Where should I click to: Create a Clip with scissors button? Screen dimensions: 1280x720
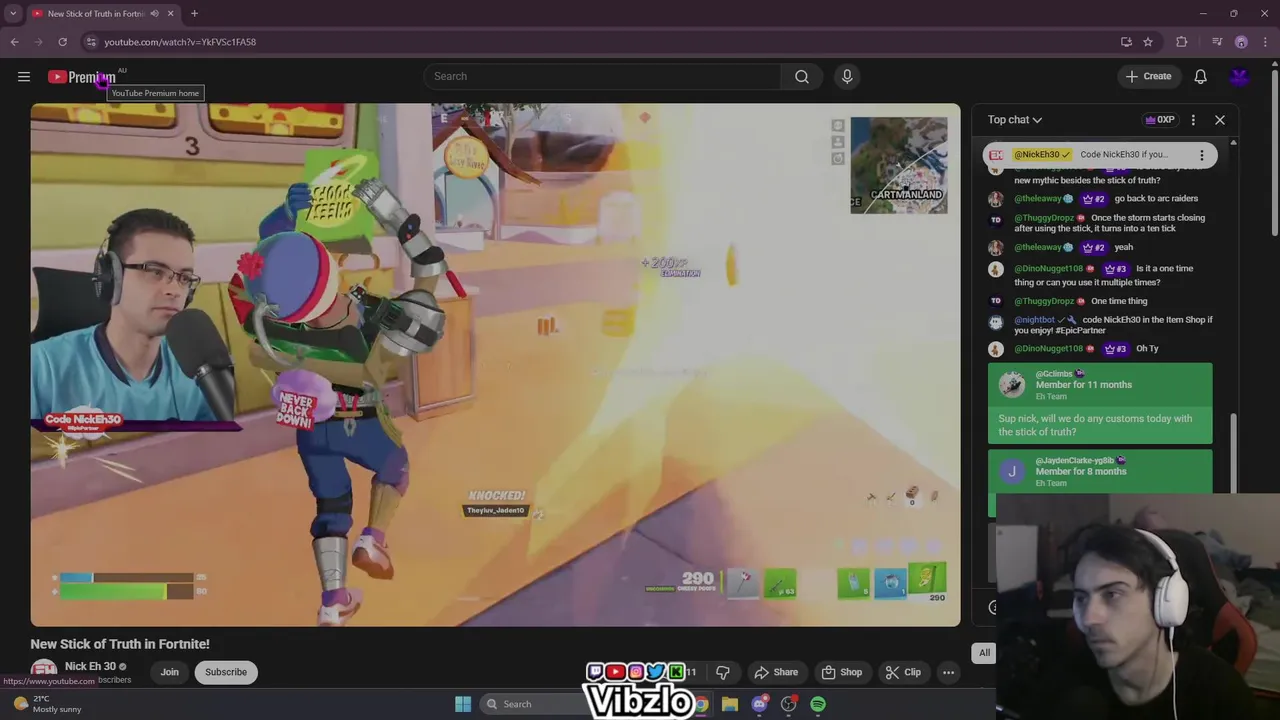[903, 672]
